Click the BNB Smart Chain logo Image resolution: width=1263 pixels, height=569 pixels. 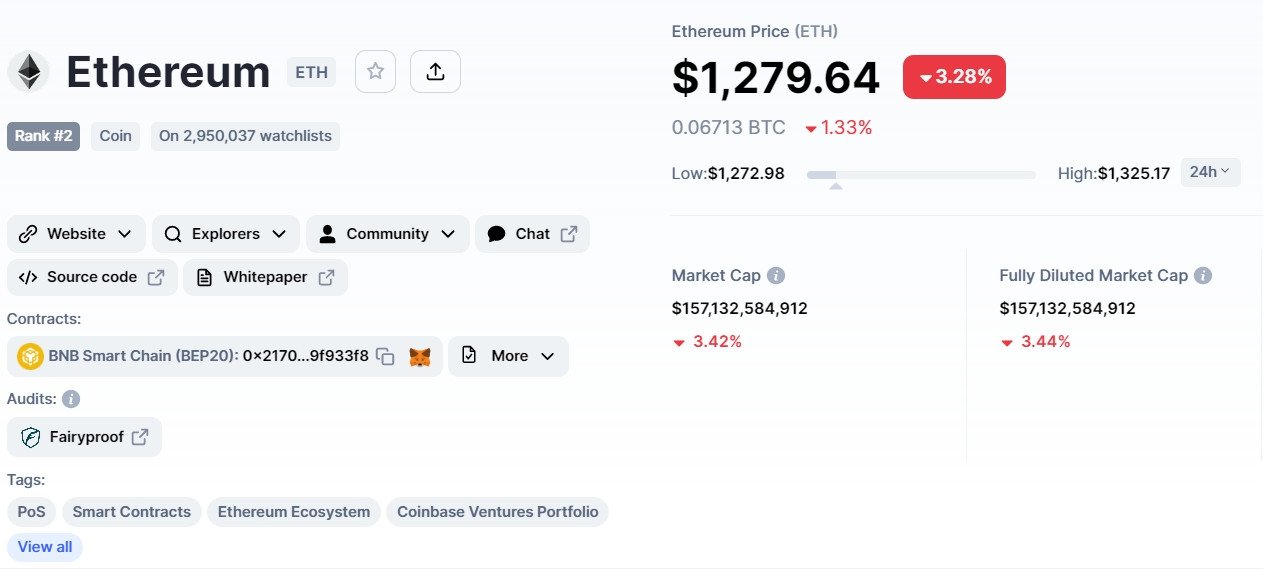30,357
